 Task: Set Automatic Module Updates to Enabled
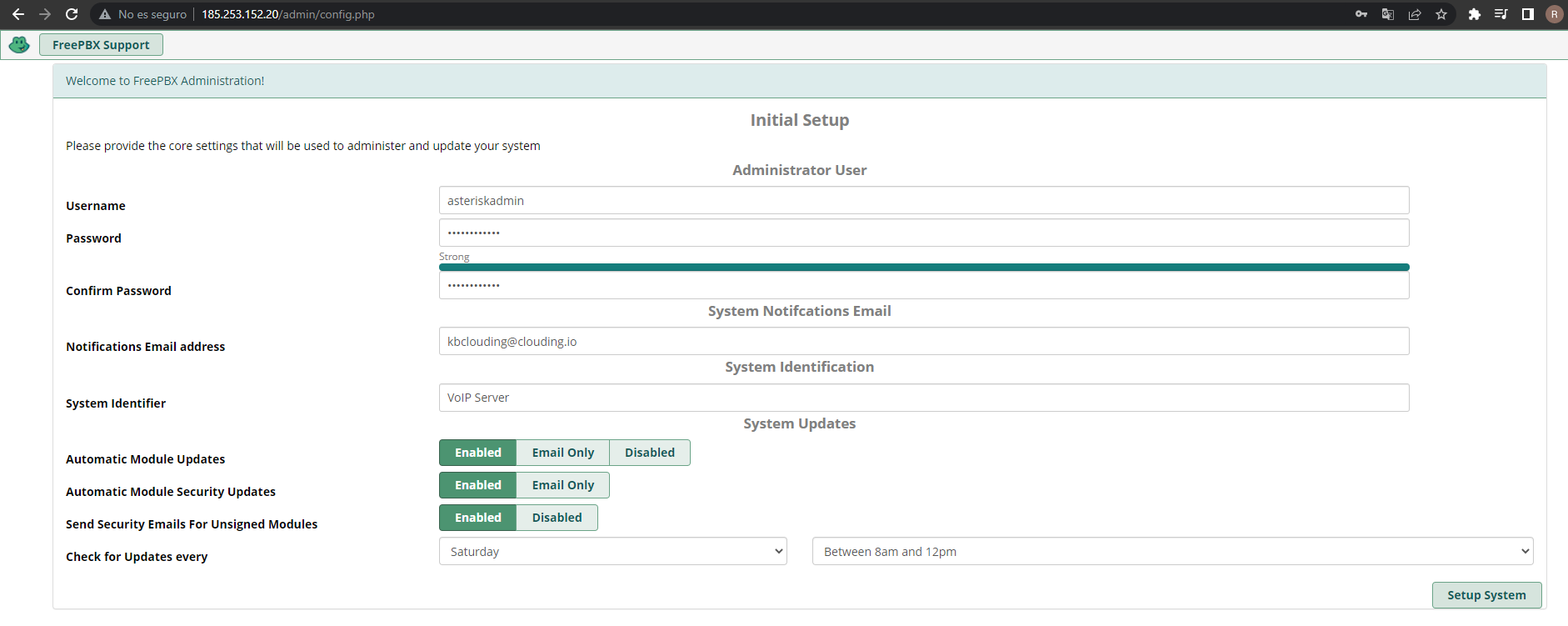478,453
